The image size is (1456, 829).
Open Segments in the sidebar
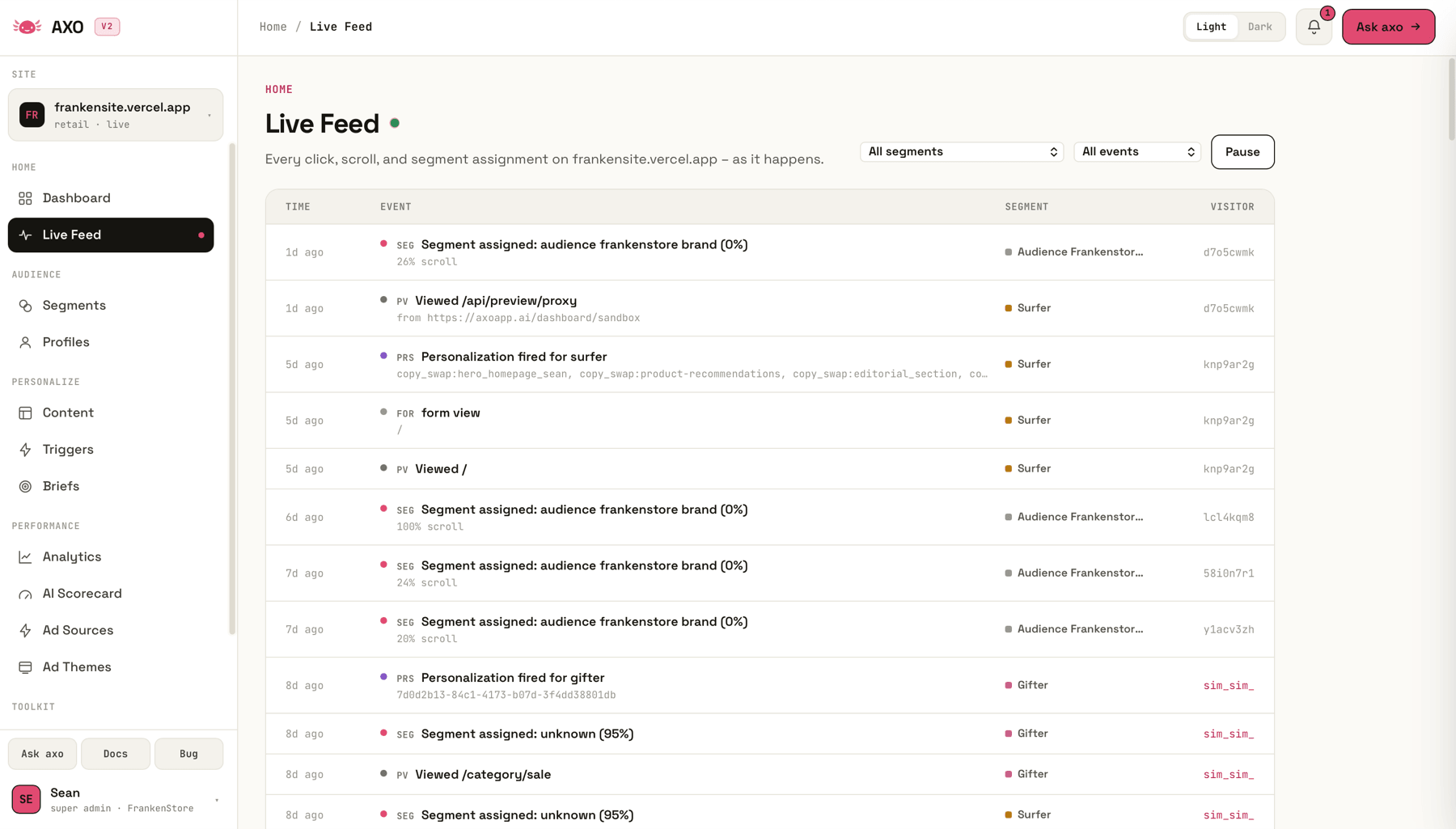pyautogui.click(x=111, y=306)
